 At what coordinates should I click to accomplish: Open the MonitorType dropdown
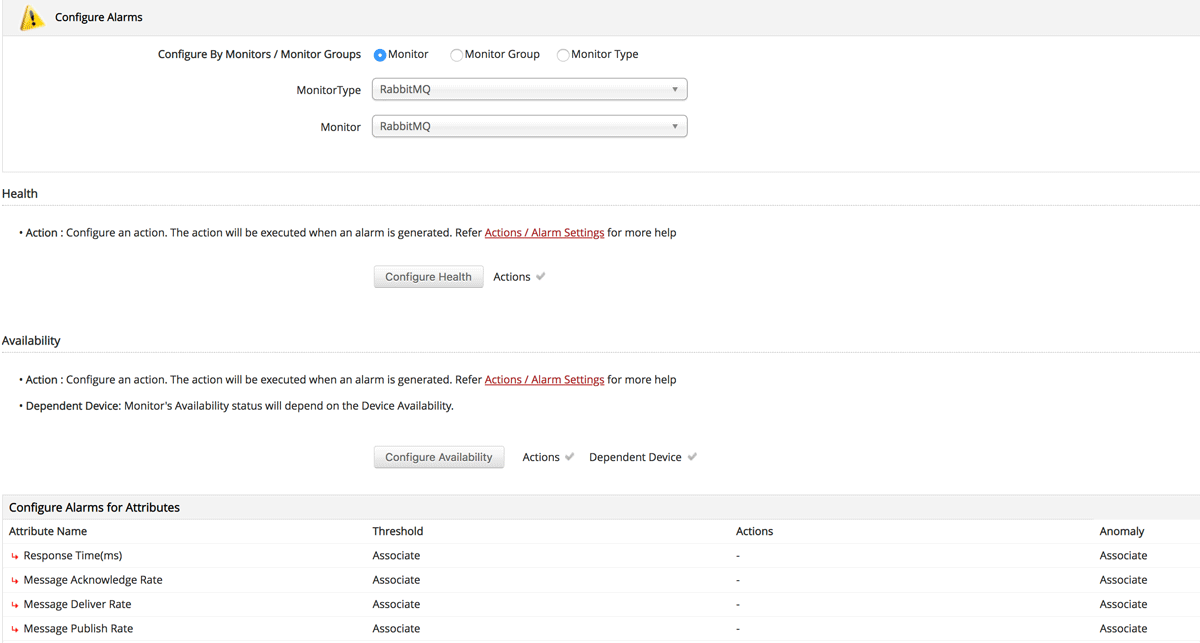tap(529, 90)
